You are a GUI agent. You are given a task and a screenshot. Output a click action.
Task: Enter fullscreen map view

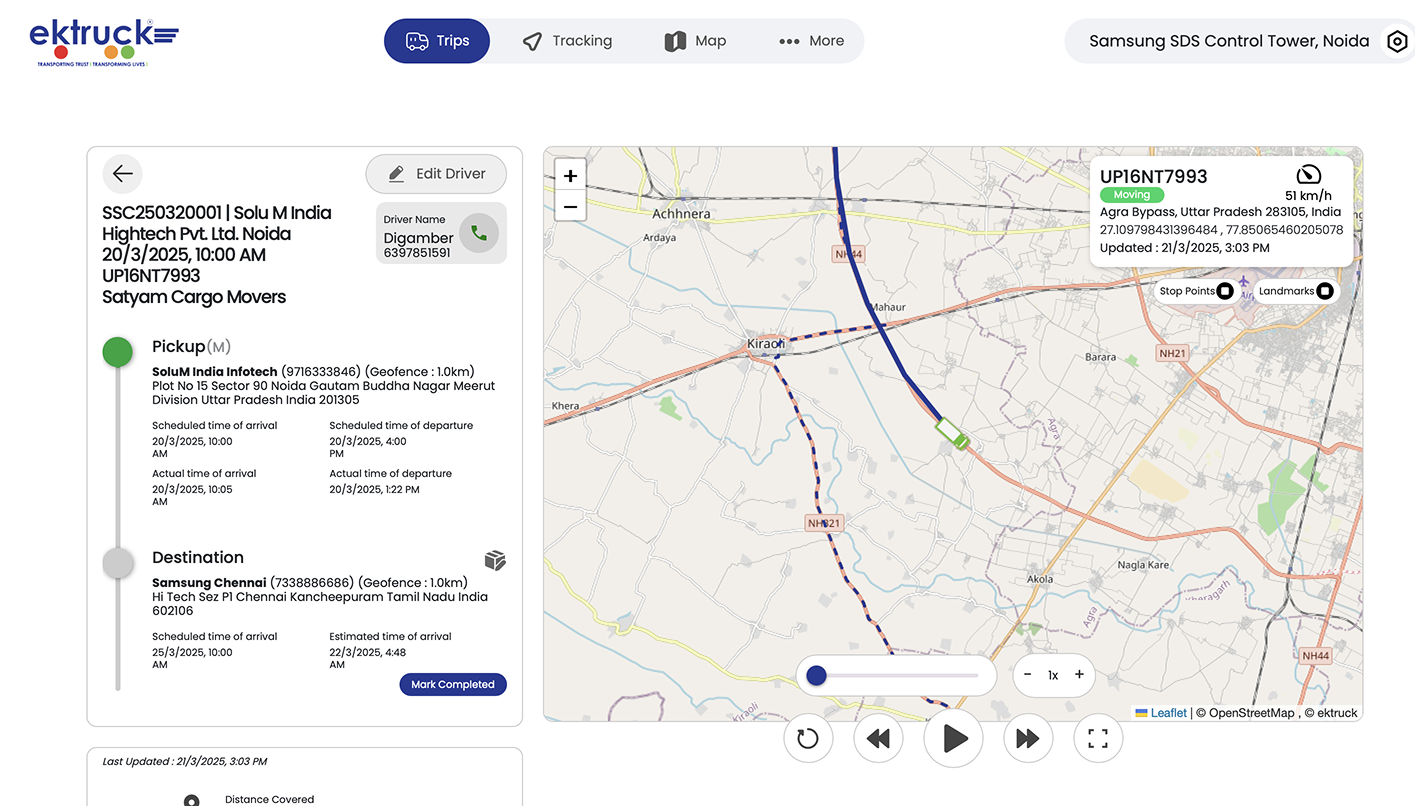pos(1098,739)
